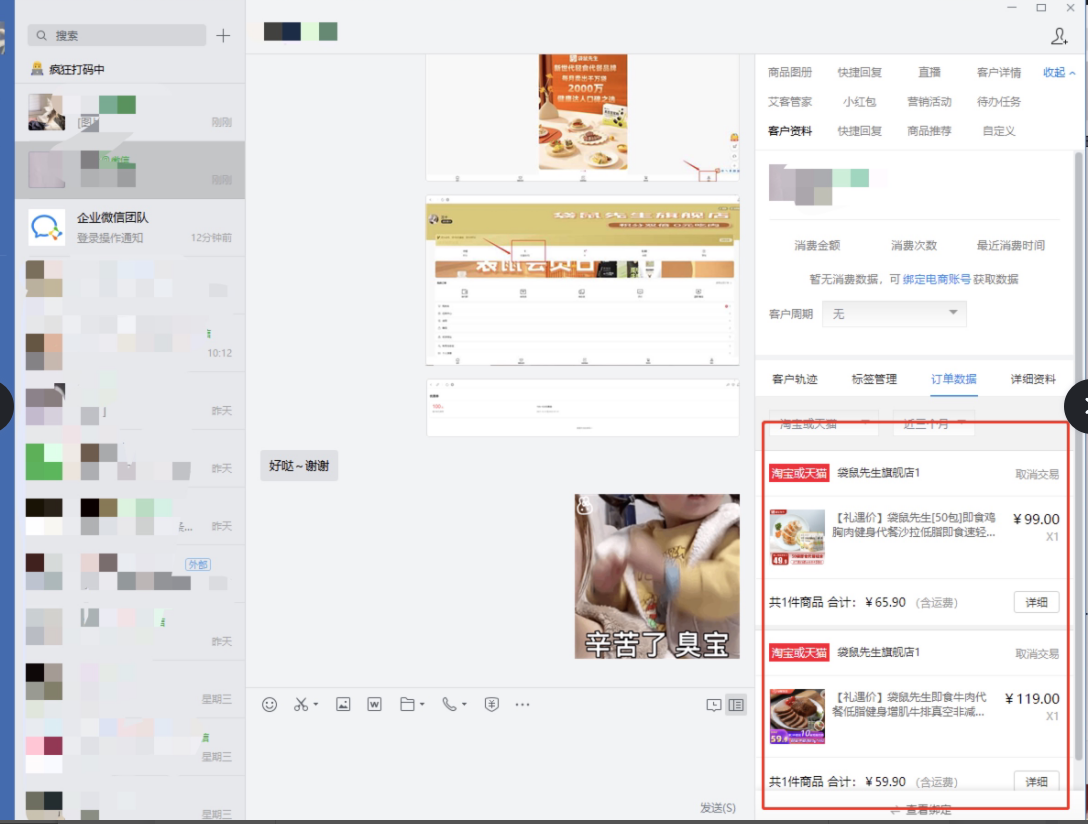1088x824 pixels.
Task: Open the 客户周期 dropdown
Action: 894,314
